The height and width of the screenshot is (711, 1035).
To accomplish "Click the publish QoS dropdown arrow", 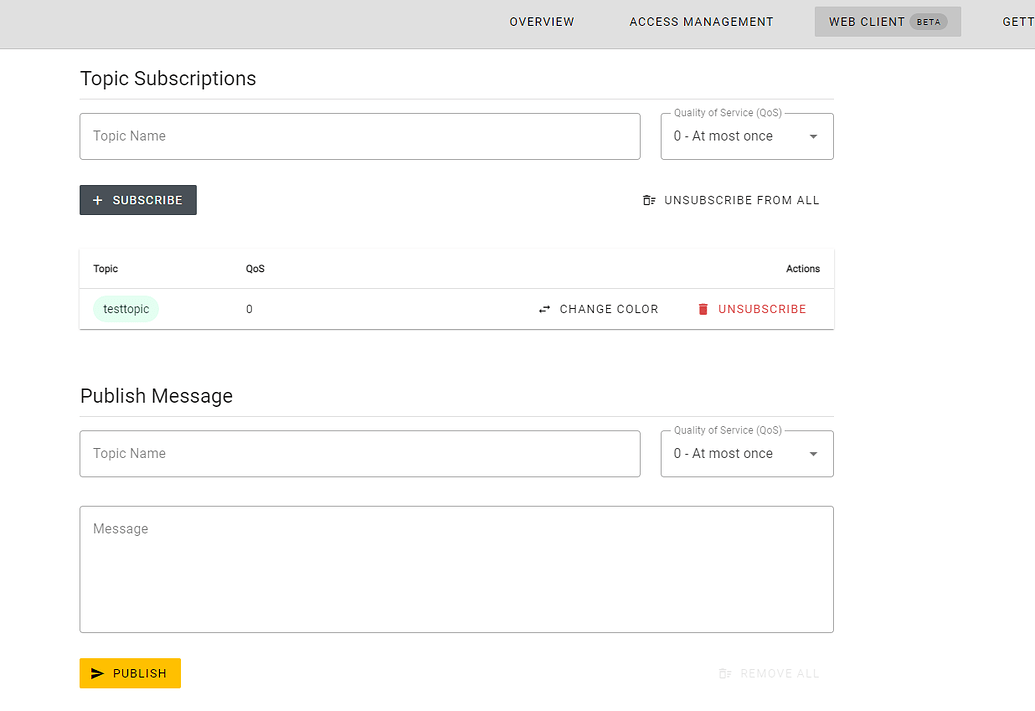I will (813, 454).
